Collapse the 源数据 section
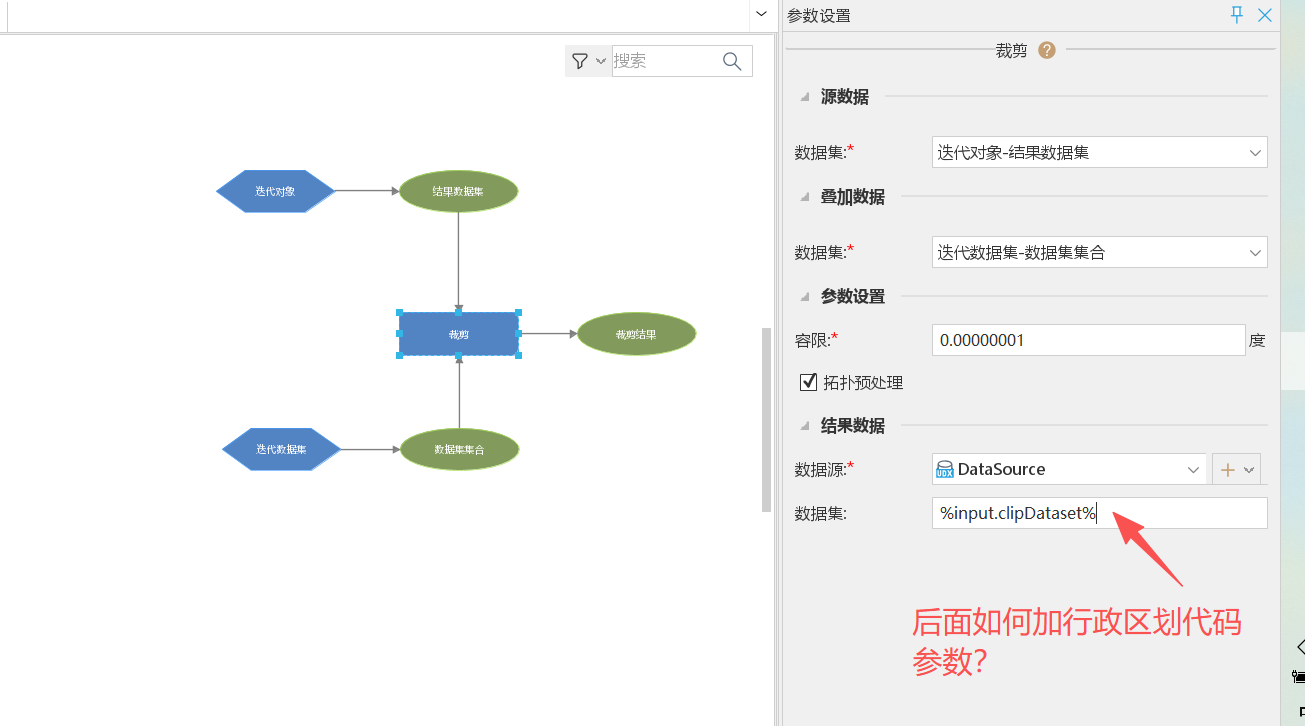 coord(805,97)
